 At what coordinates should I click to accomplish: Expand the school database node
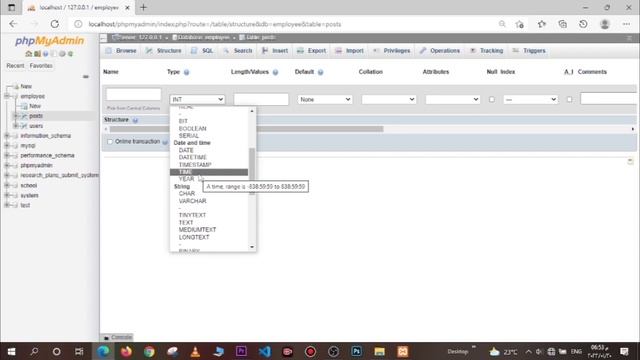pos(7,185)
